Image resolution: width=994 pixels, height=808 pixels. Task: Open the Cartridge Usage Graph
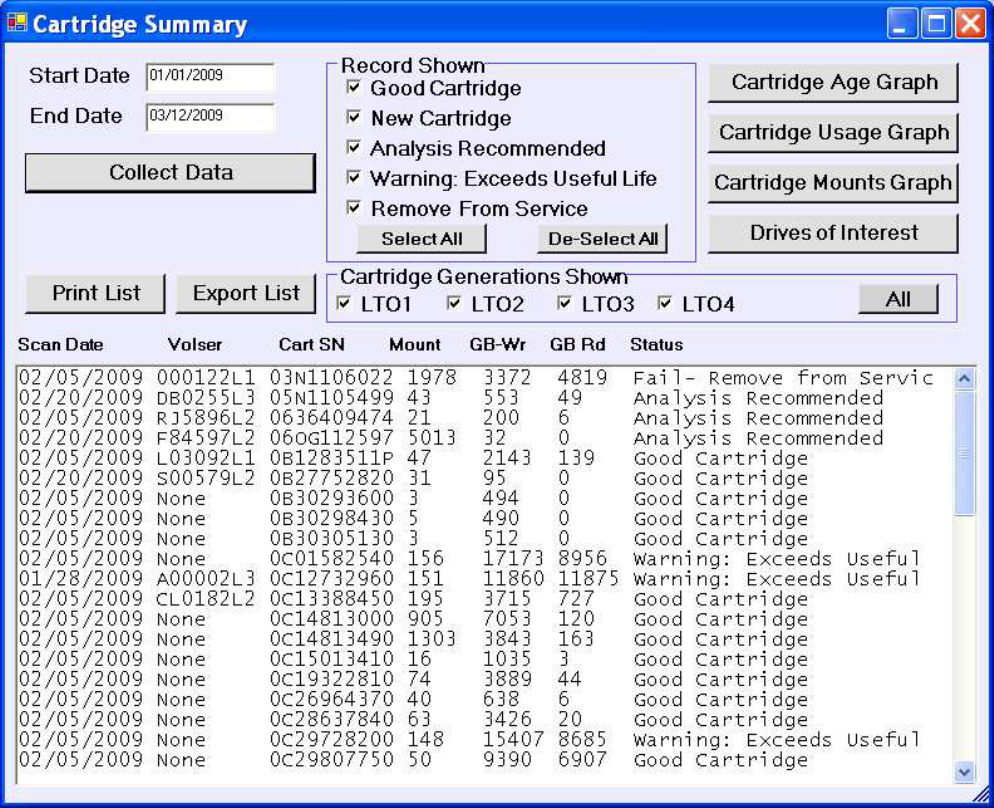click(833, 132)
